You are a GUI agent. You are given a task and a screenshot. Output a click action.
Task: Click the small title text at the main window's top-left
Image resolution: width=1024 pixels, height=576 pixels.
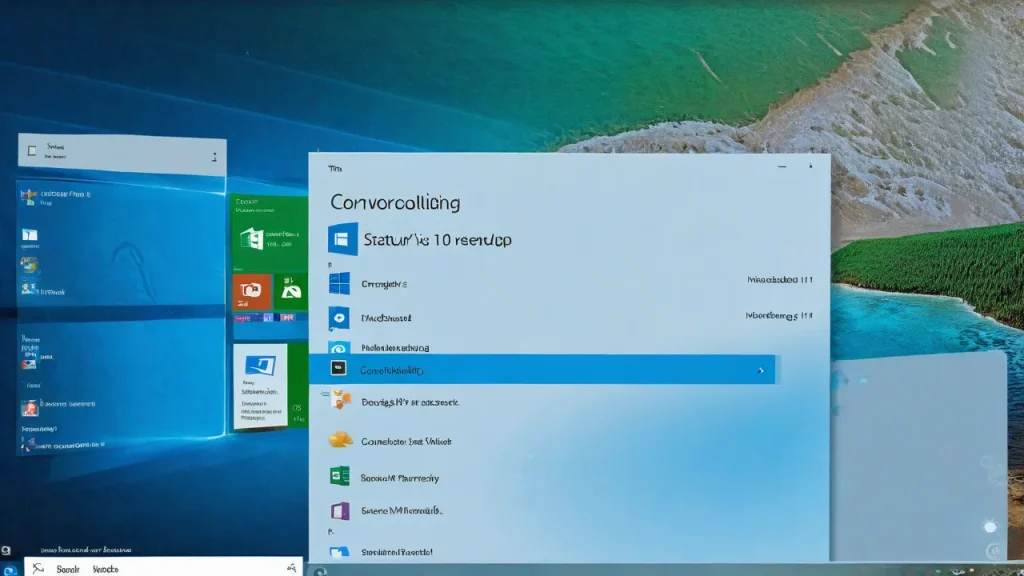click(335, 168)
